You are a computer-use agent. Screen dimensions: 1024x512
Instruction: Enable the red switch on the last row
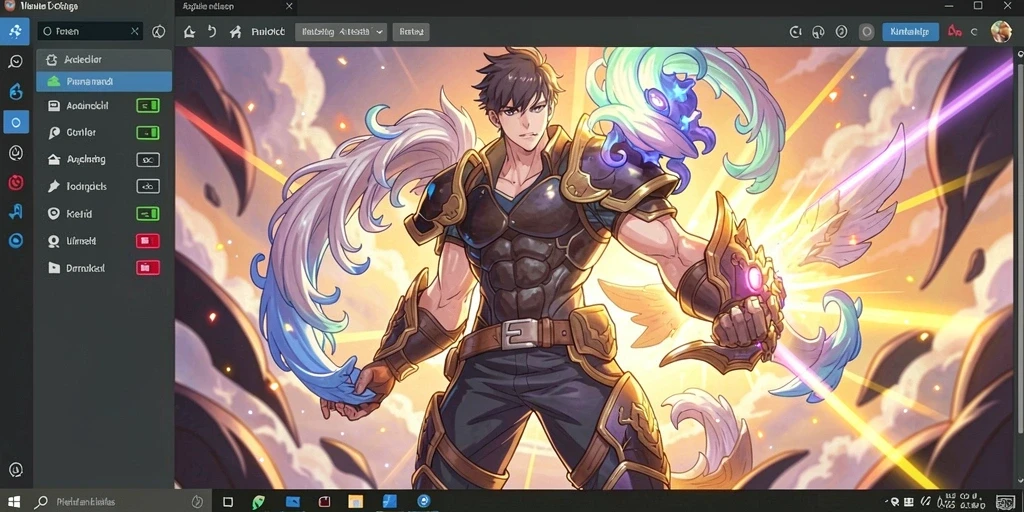tap(148, 268)
